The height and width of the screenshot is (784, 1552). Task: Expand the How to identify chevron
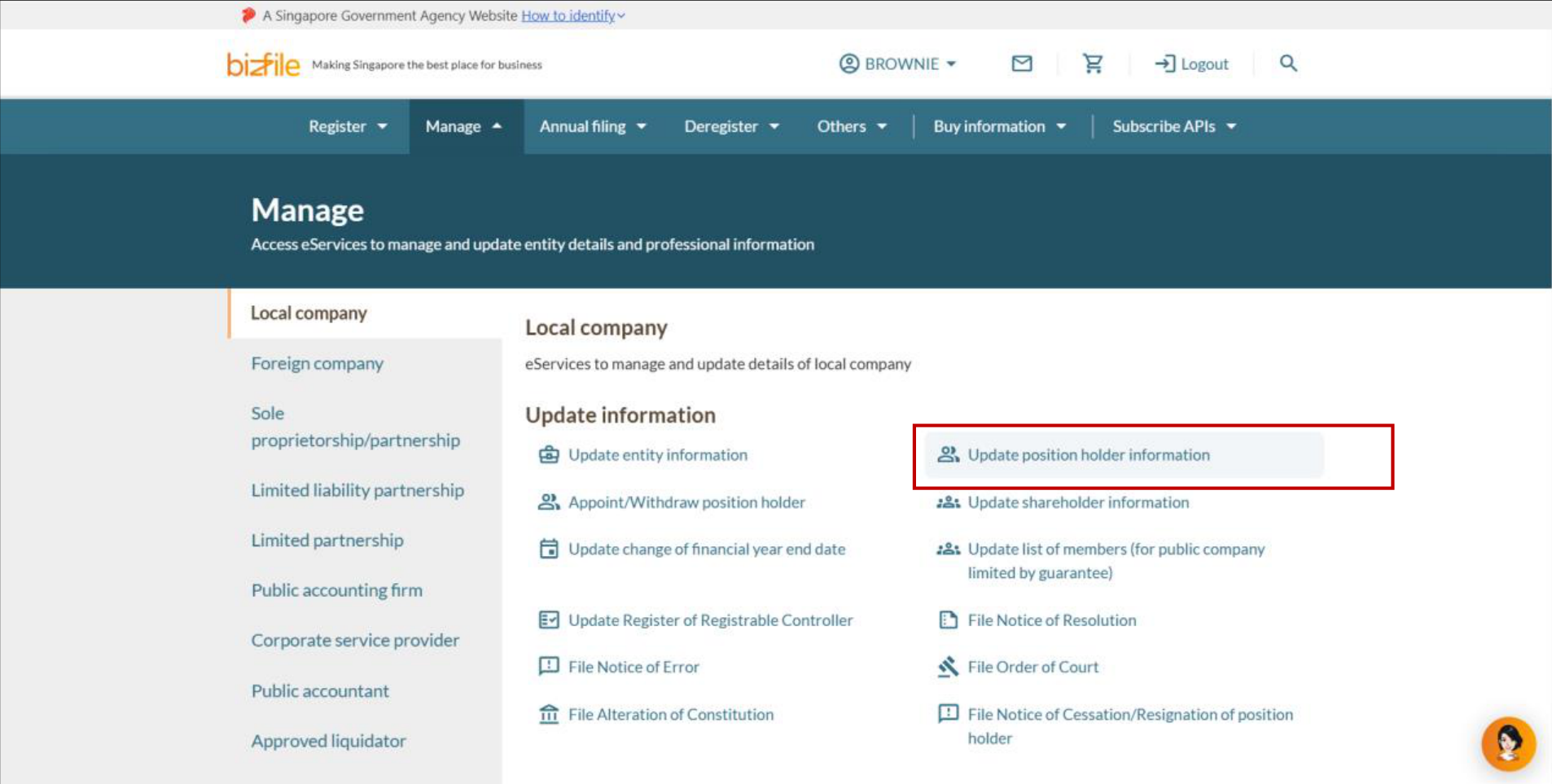621,15
